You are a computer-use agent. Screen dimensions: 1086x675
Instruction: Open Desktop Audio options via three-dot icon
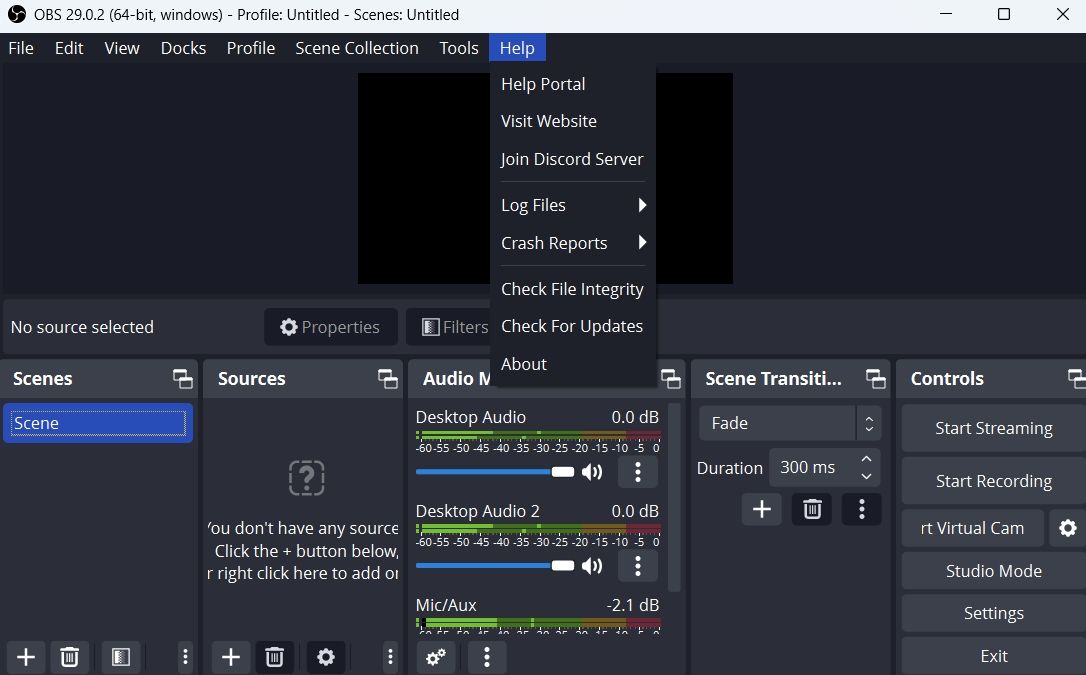(638, 472)
